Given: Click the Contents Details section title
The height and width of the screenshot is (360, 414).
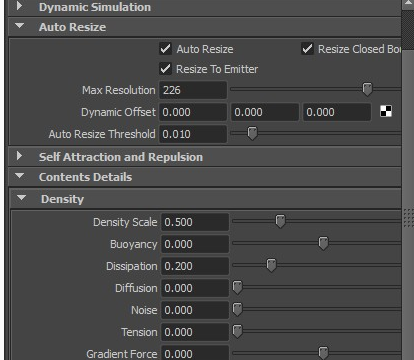Looking at the screenshot, I should (x=85, y=177).
